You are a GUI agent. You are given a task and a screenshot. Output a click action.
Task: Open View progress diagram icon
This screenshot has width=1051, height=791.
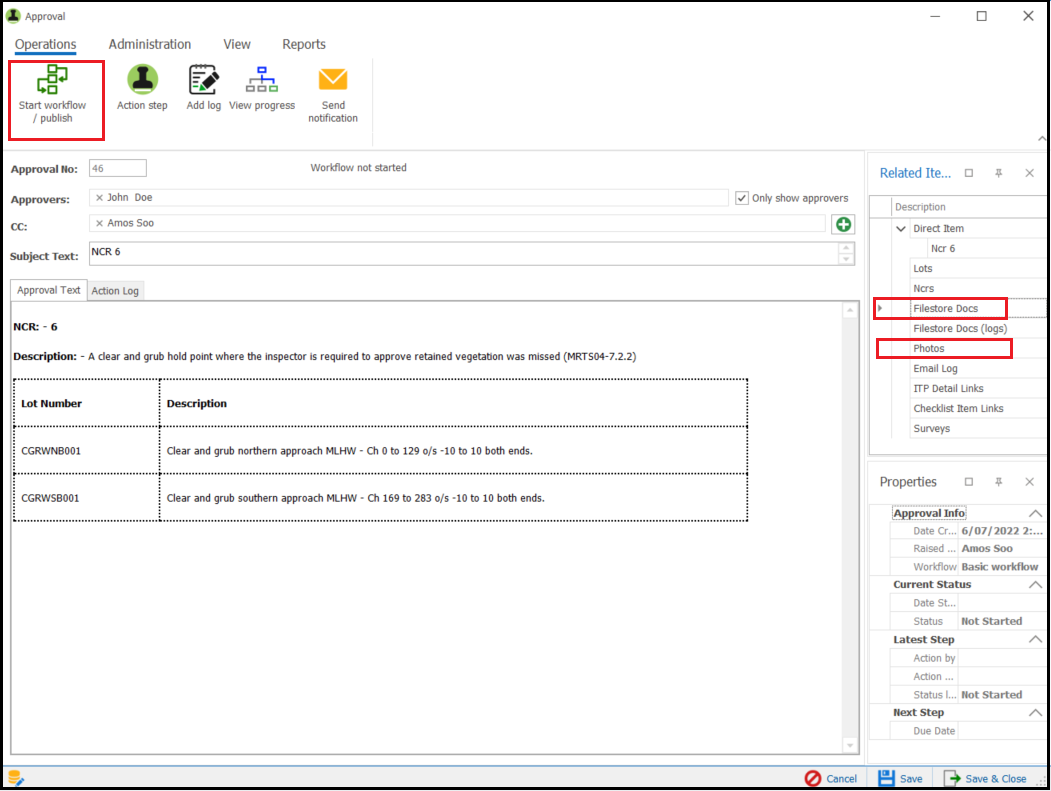click(x=262, y=80)
